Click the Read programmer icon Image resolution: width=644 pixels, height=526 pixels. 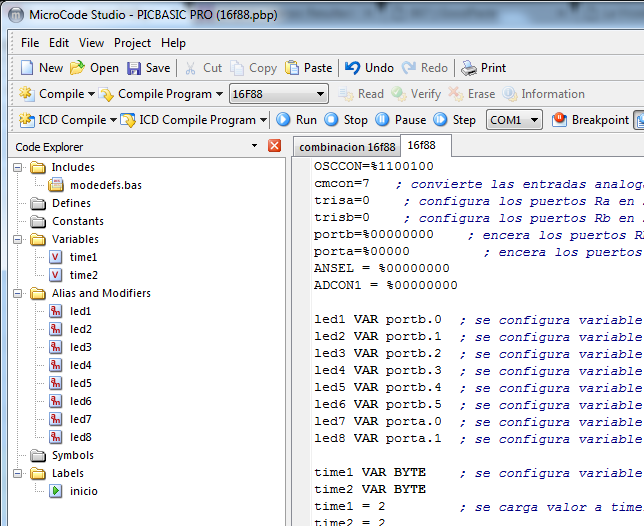pos(346,94)
